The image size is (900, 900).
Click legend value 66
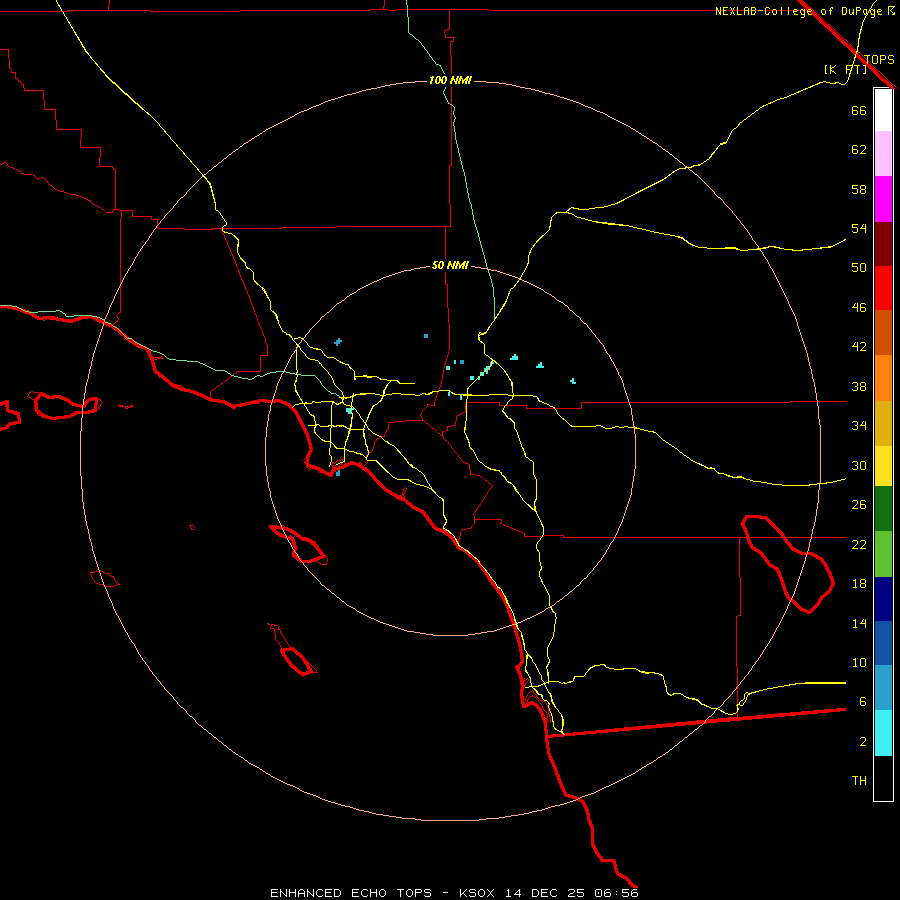pos(859,110)
